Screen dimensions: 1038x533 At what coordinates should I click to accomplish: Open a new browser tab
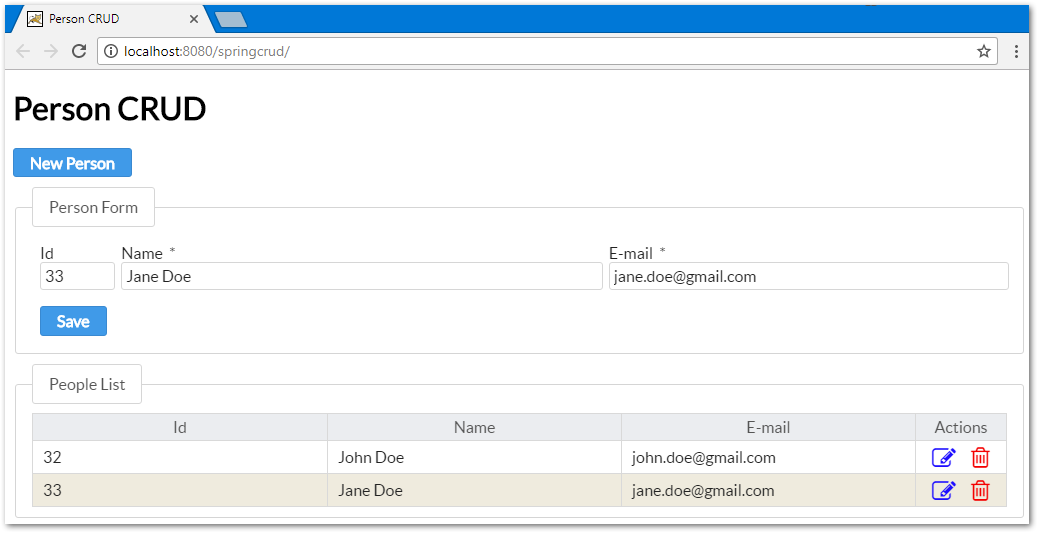click(232, 20)
